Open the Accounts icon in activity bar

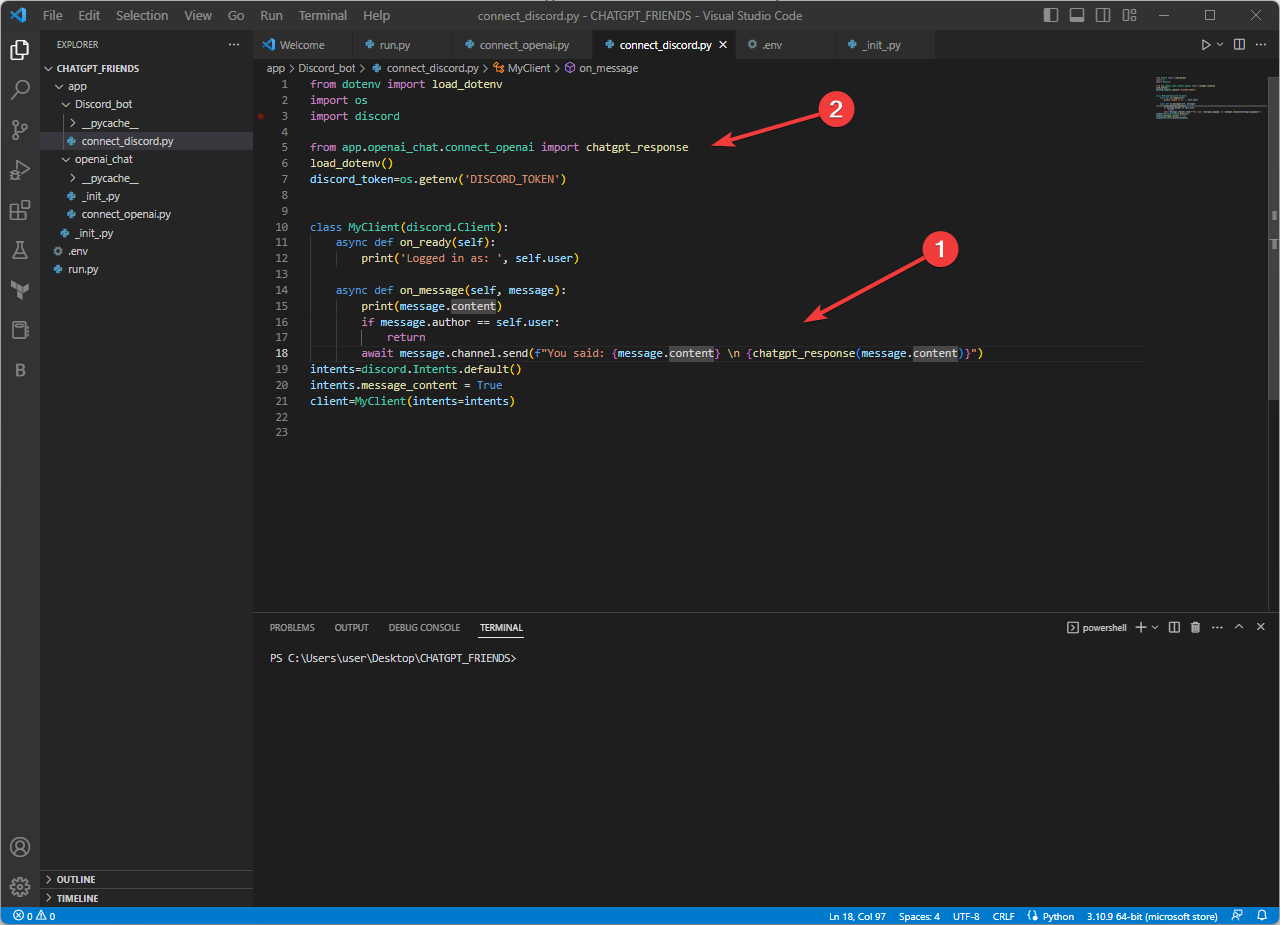tap(20, 848)
